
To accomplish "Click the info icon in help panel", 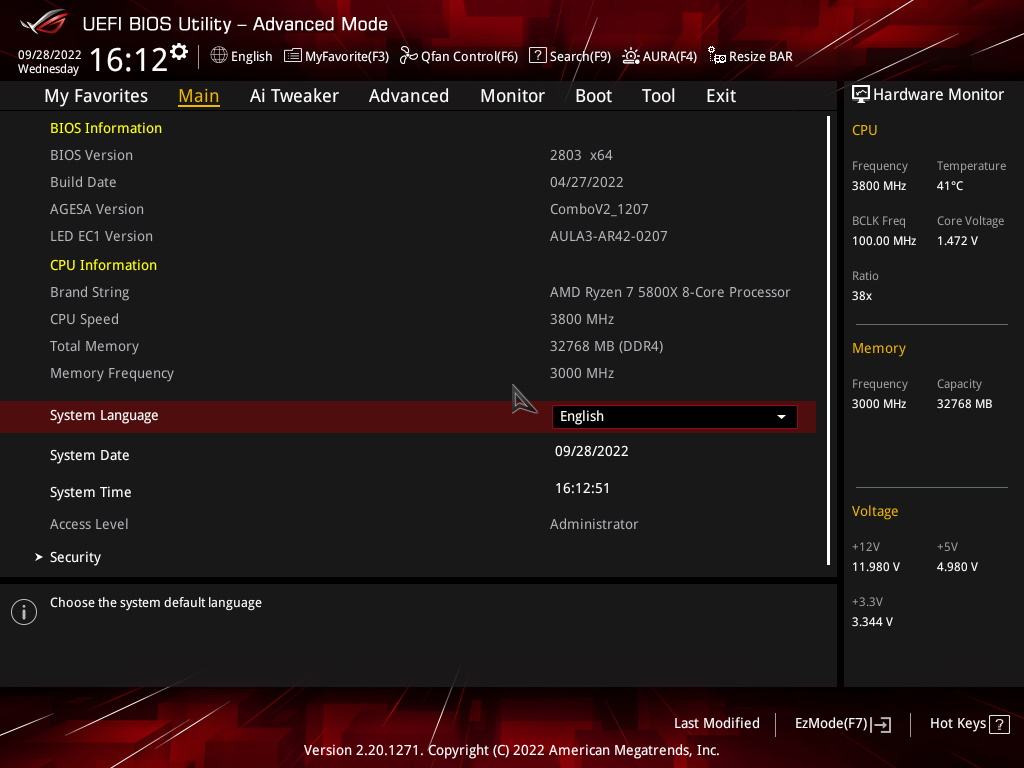I will pos(24,612).
